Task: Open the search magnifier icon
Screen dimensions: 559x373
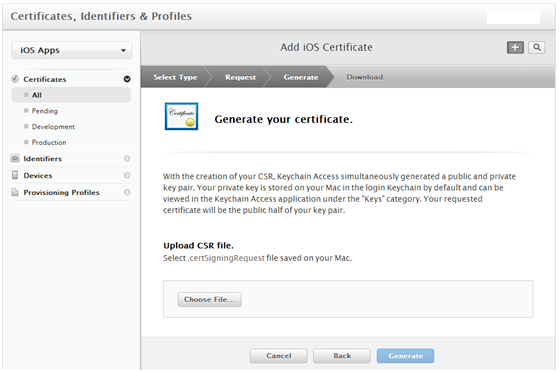Action: pos(537,47)
